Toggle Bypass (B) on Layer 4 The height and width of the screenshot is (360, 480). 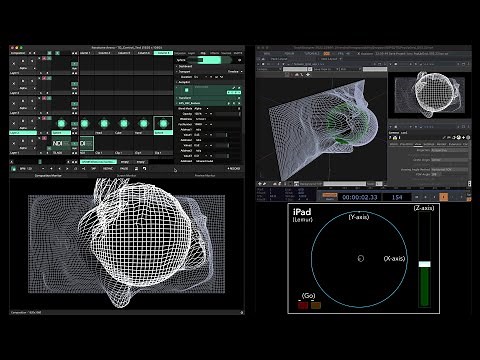(23, 81)
